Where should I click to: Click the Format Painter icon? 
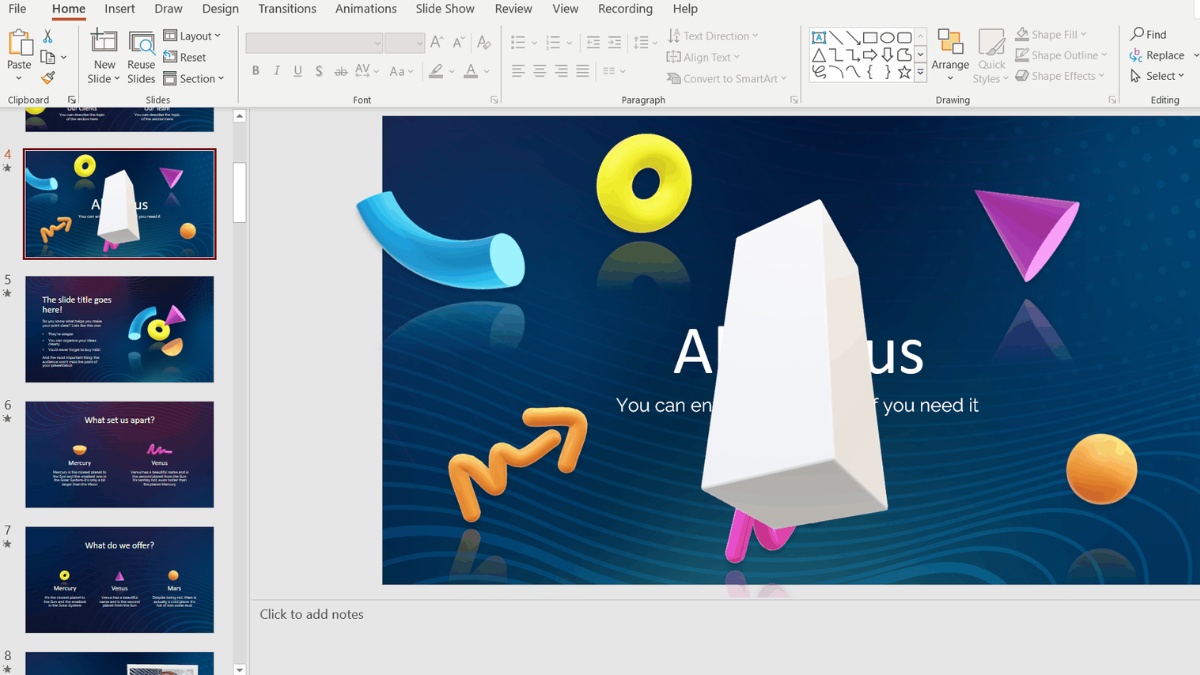(x=46, y=76)
